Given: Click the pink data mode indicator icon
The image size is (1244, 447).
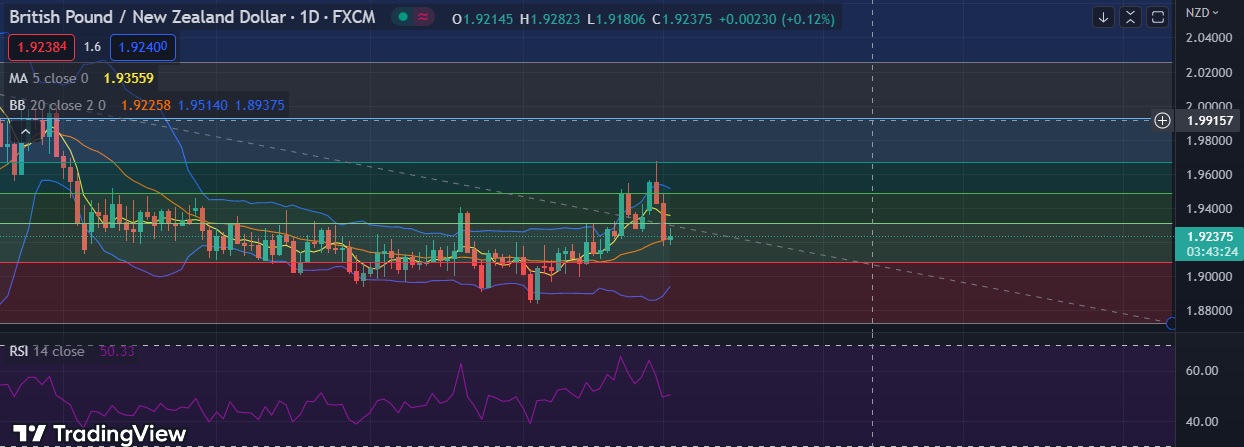Looking at the screenshot, I should point(424,17).
